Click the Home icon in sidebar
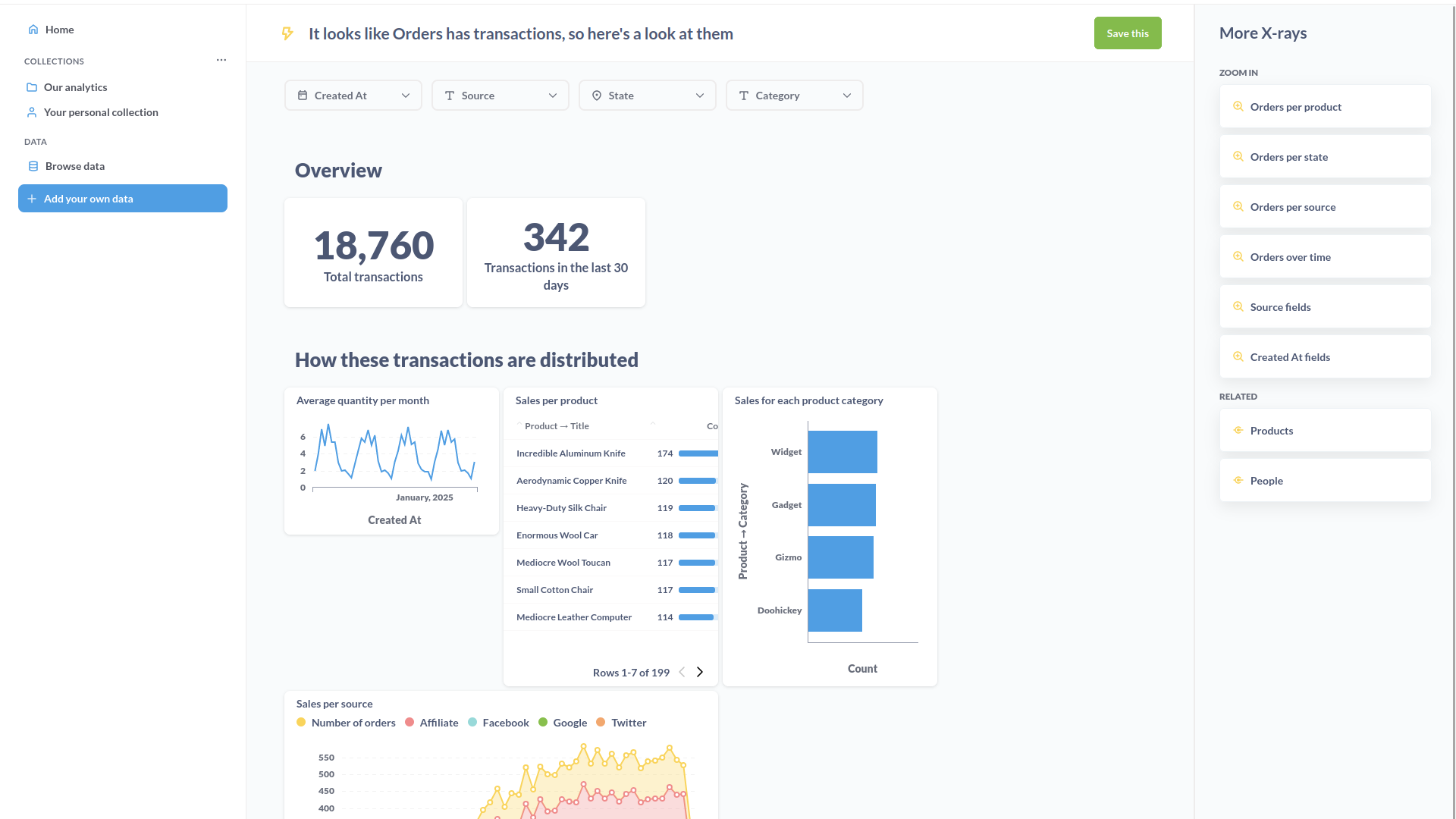 click(x=33, y=30)
